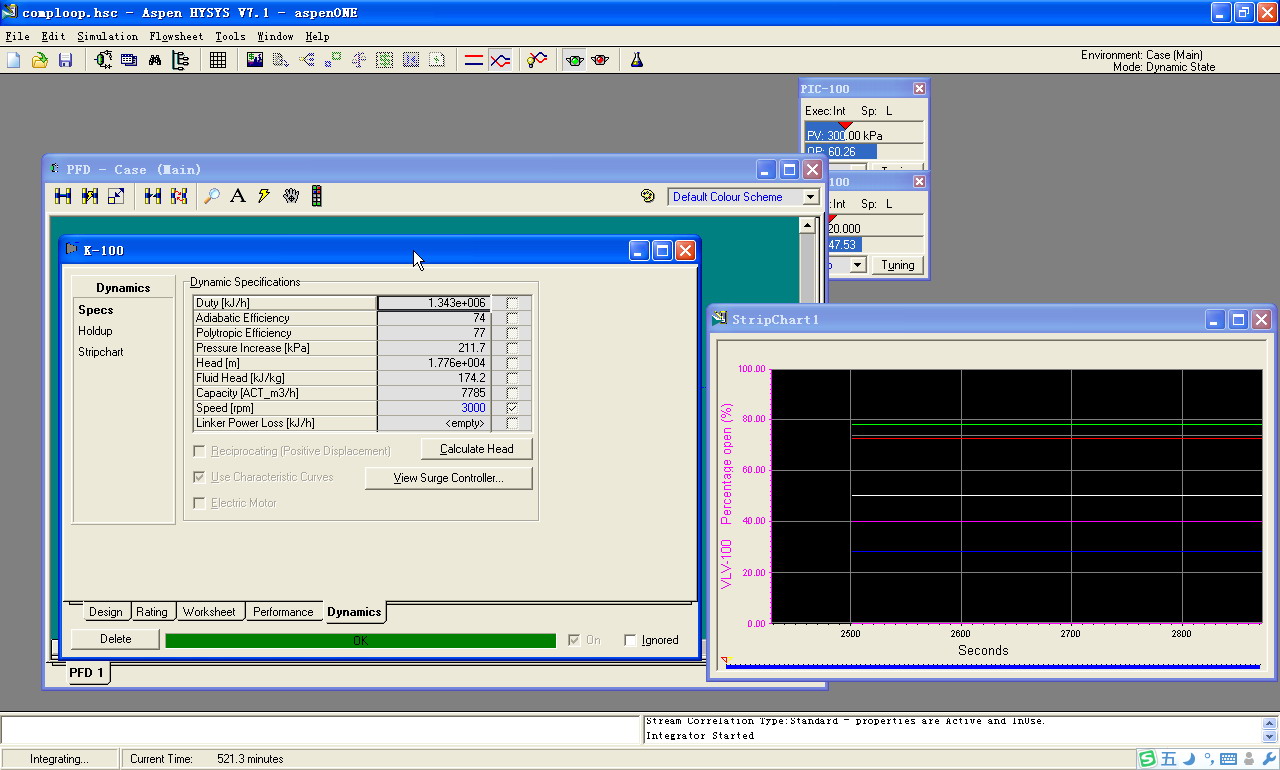The image size is (1280, 770).
Task: Open the File menu
Action: click(17, 36)
